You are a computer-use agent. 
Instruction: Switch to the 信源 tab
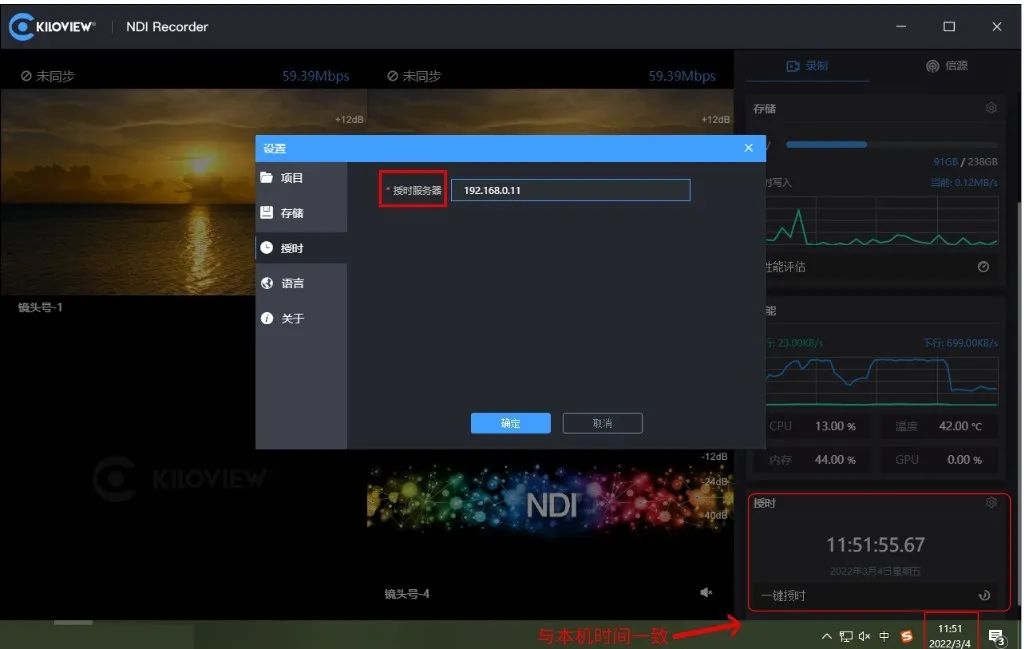coord(947,66)
